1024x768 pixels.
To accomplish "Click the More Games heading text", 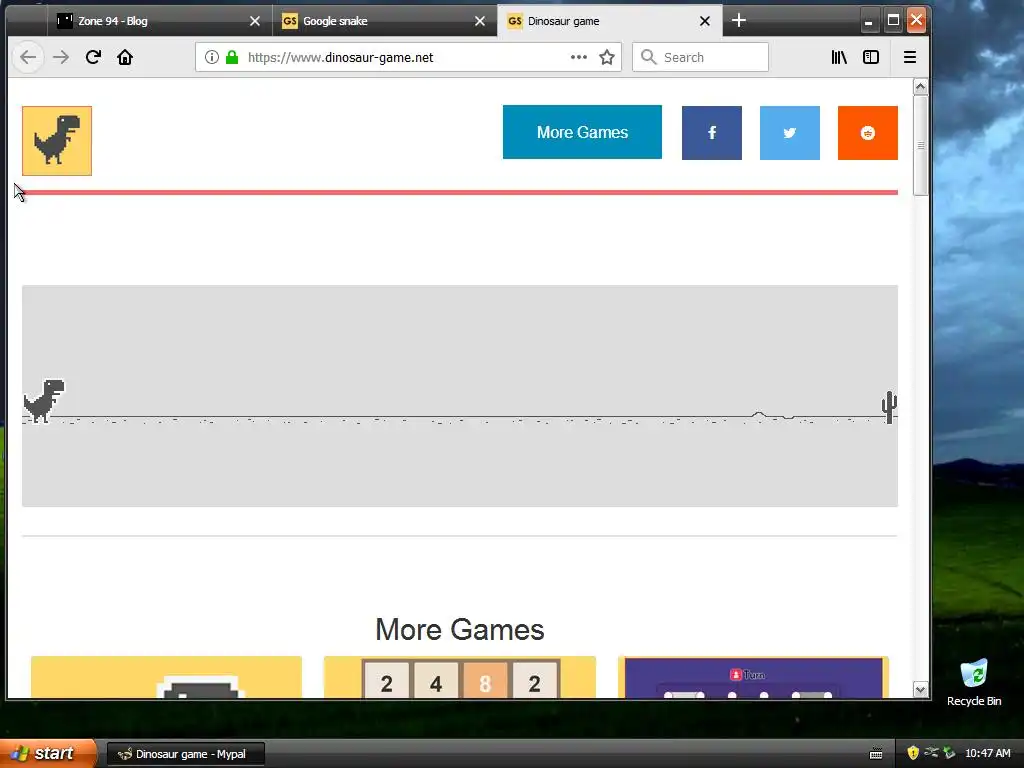I will [460, 630].
